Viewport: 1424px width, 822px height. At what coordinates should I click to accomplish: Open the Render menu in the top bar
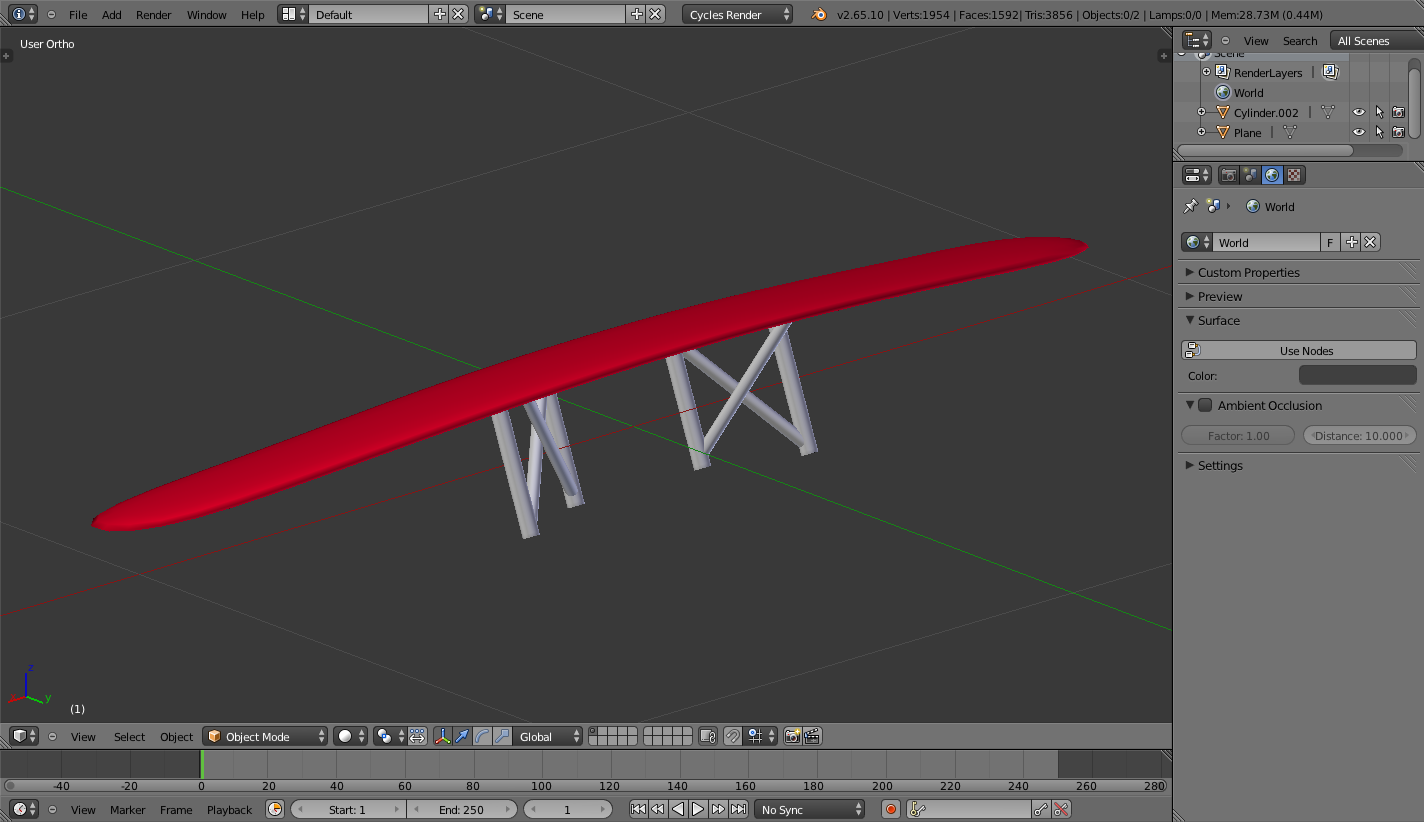(153, 14)
